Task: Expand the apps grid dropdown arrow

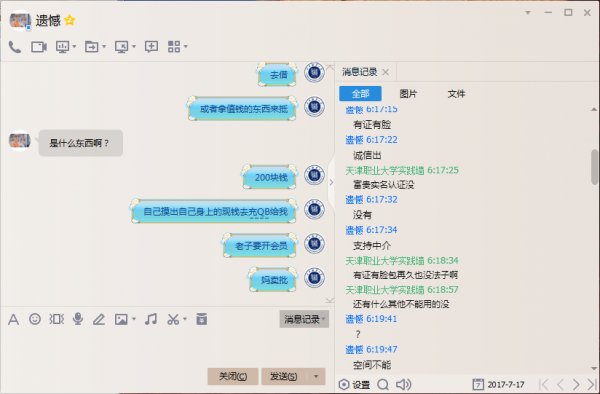Action: click(x=186, y=47)
